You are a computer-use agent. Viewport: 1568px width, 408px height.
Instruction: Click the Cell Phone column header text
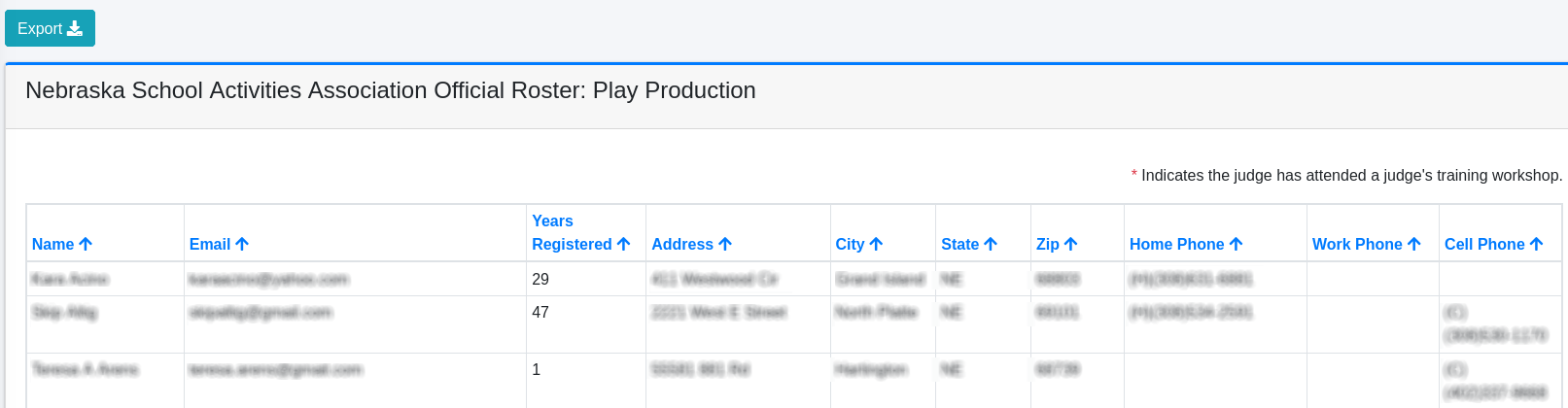[x=1483, y=245]
